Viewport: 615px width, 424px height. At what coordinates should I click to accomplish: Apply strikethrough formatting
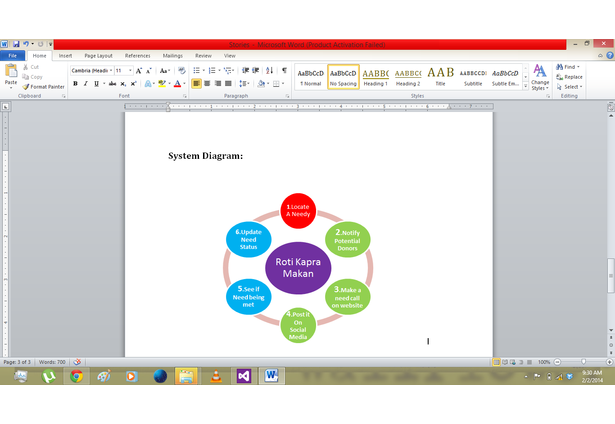[113, 84]
